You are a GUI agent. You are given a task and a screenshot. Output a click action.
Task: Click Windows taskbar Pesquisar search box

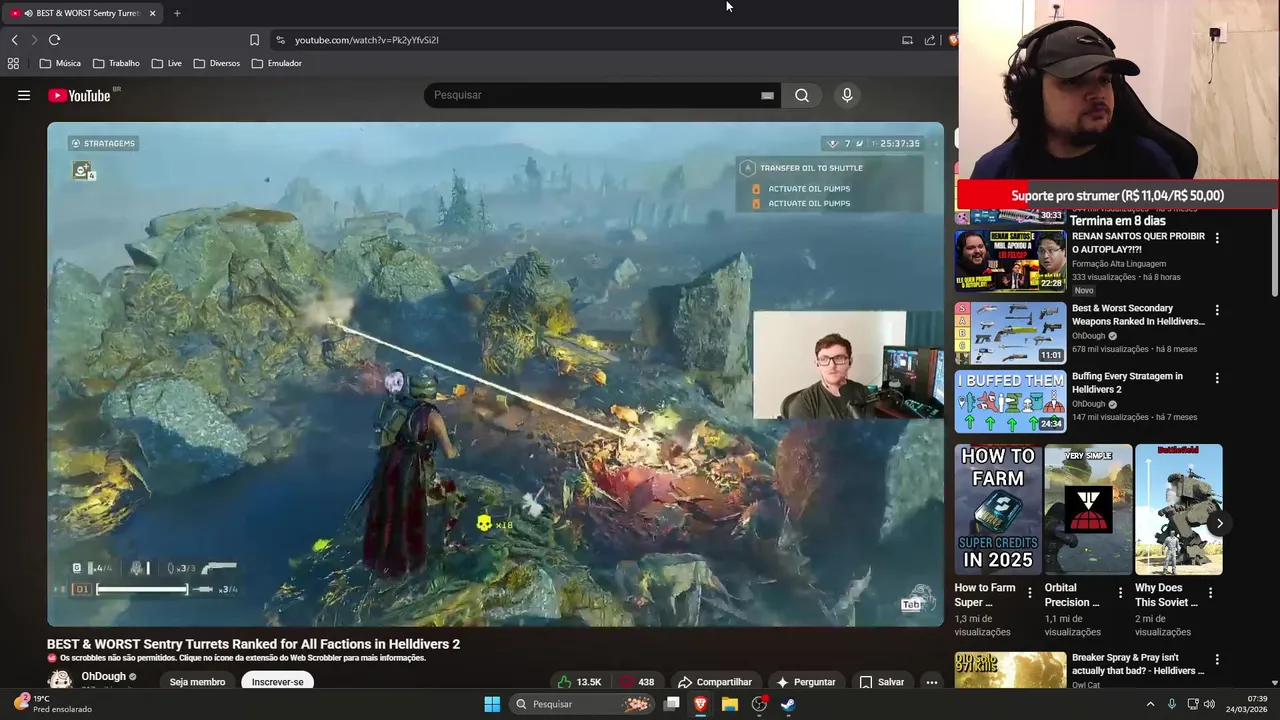[x=582, y=704]
